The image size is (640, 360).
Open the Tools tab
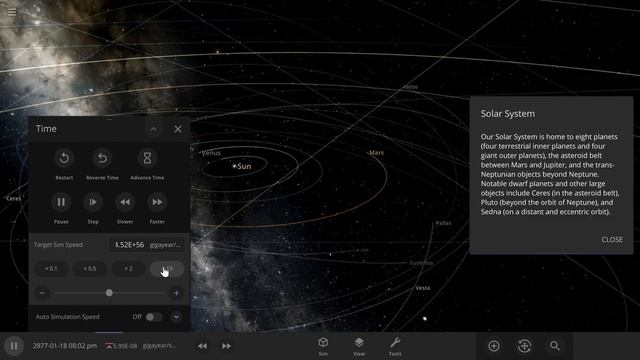pos(395,346)
